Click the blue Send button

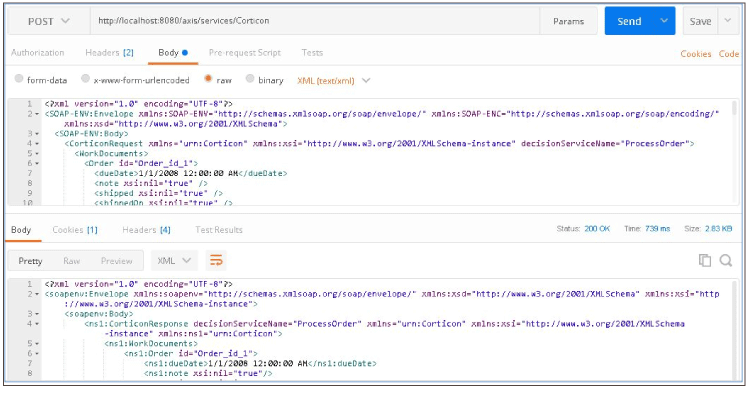point(629,21)
